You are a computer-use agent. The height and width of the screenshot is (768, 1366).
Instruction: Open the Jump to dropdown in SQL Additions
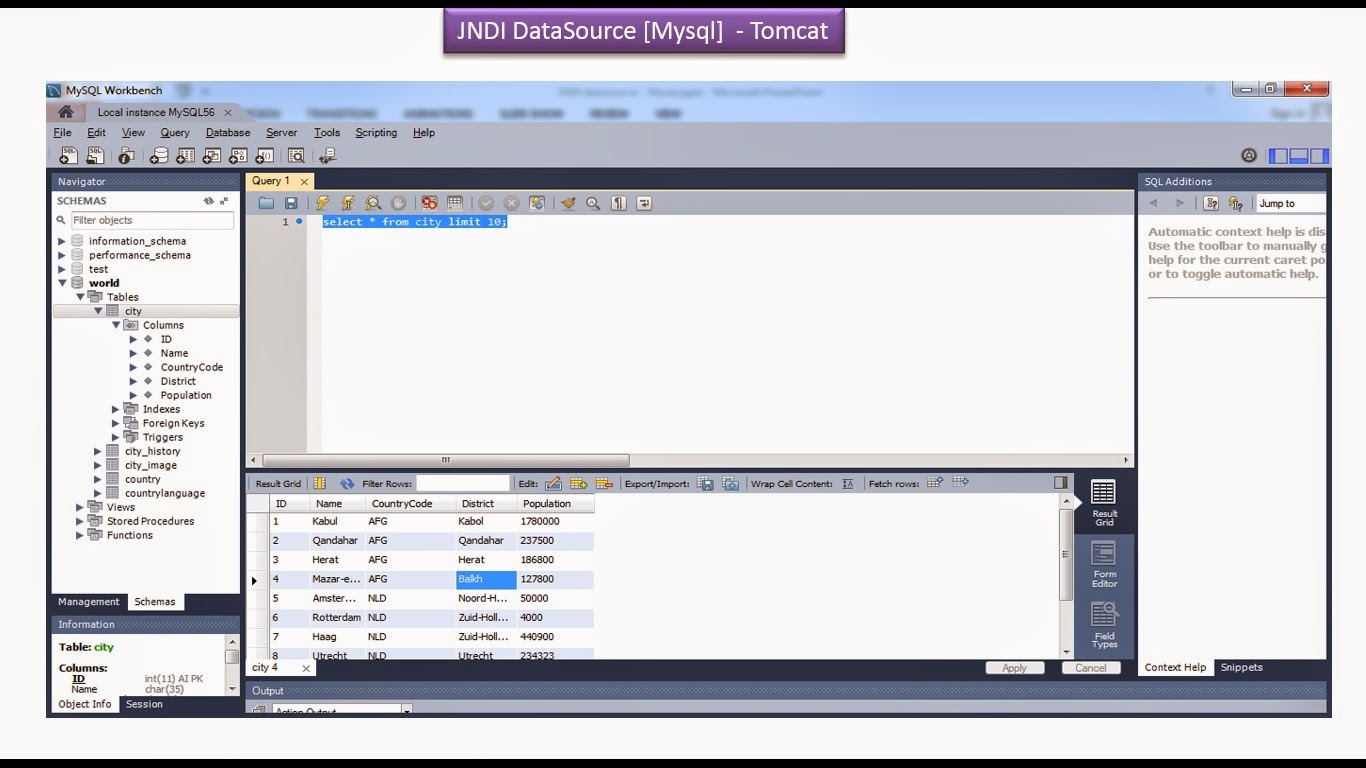[x=1291, y=203]
